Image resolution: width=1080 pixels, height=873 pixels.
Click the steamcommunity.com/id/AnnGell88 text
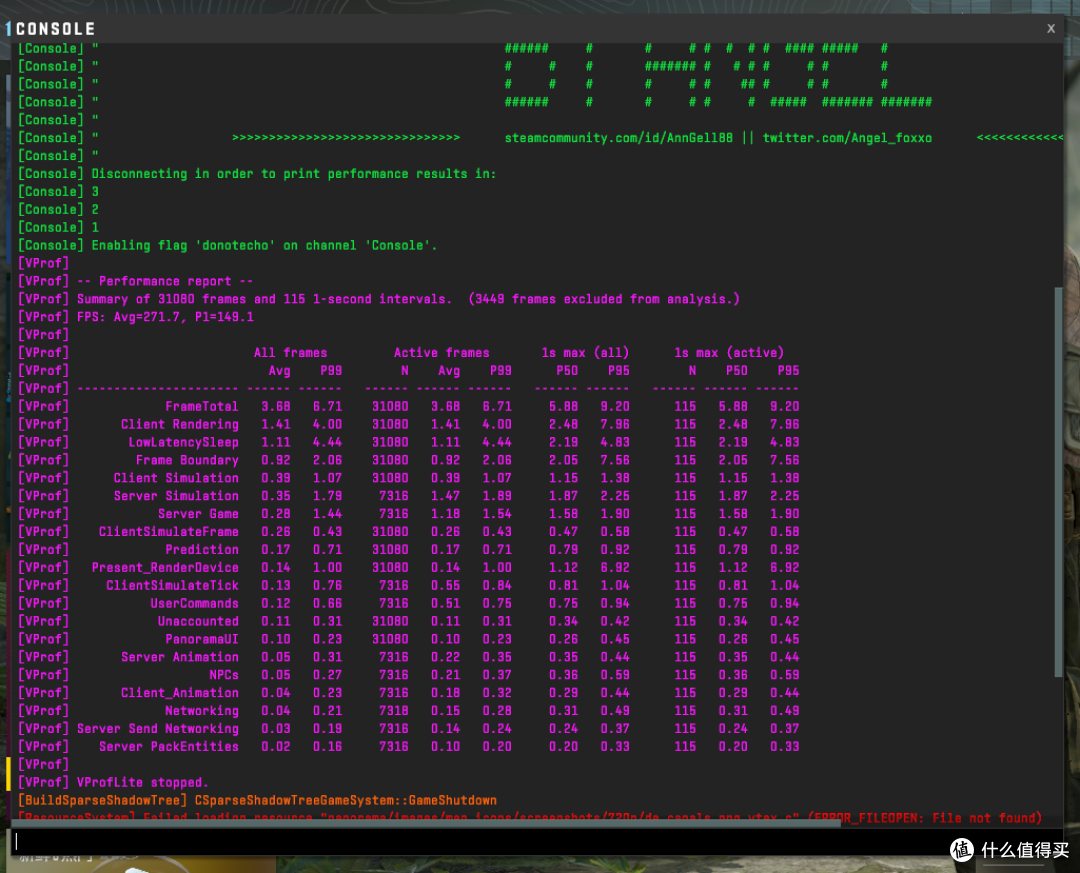[x=619, y=138]
